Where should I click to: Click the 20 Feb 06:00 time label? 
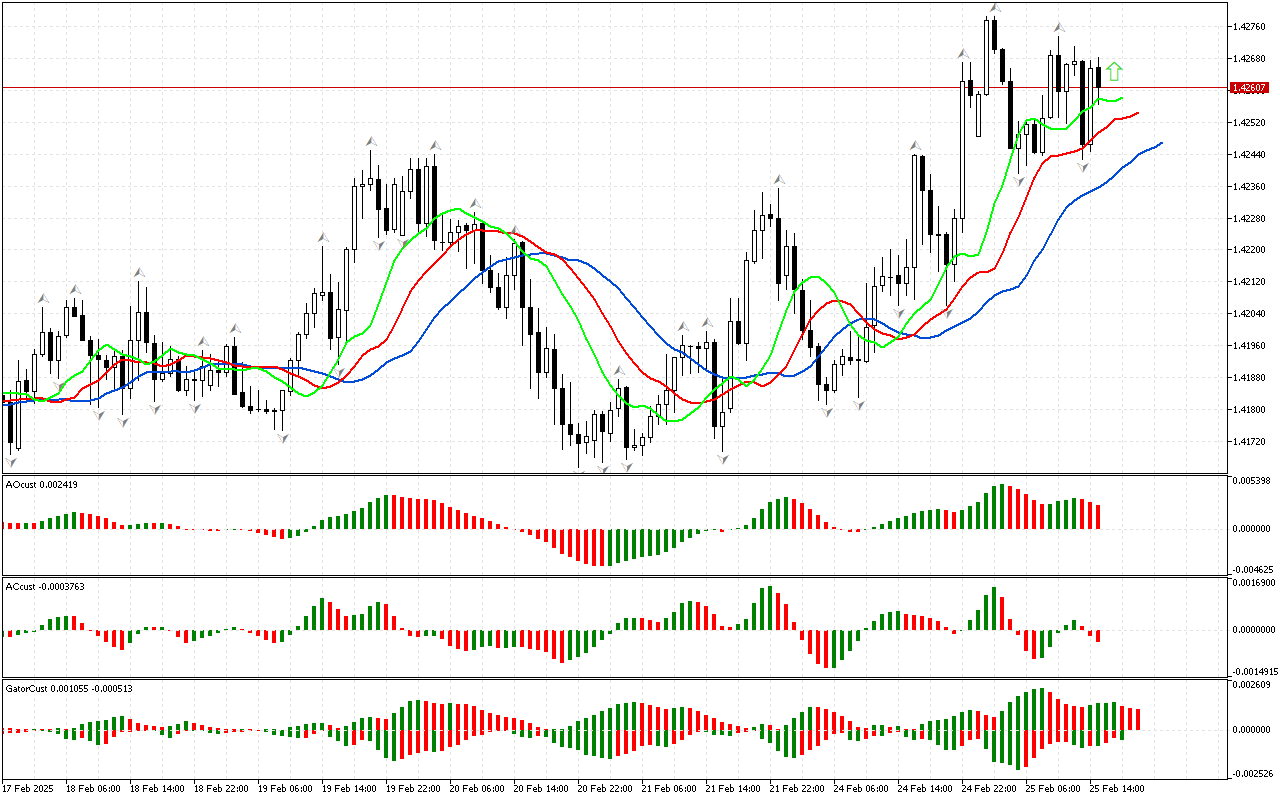(x=477, y=789)
